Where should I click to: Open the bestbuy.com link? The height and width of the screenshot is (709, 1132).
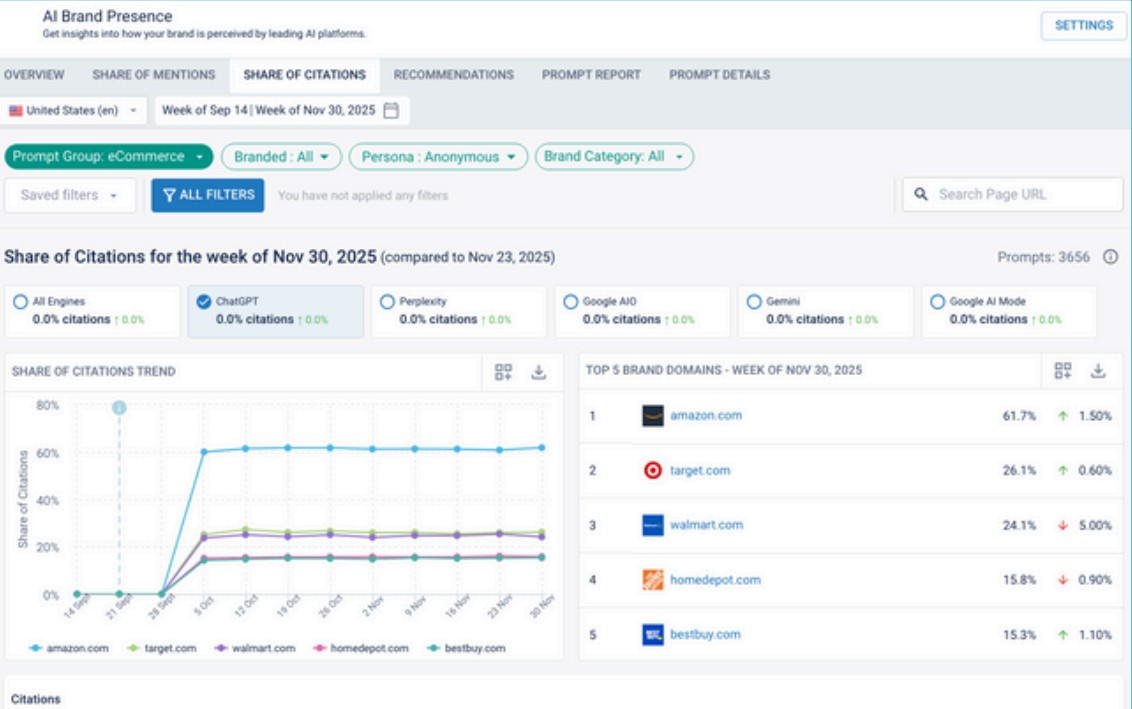pyautogui.click(x=705, y=635)
